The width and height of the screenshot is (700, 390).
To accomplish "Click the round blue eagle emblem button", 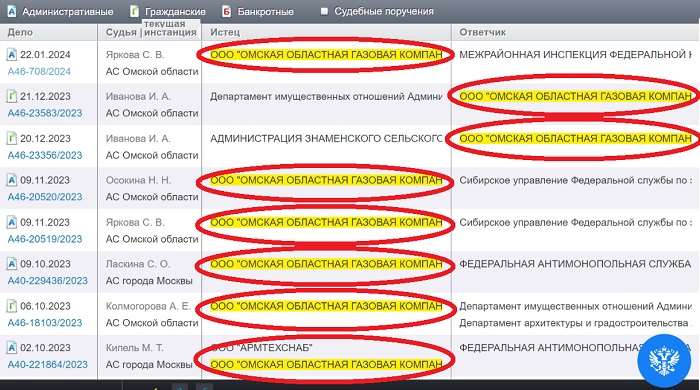I will (664, 361).
